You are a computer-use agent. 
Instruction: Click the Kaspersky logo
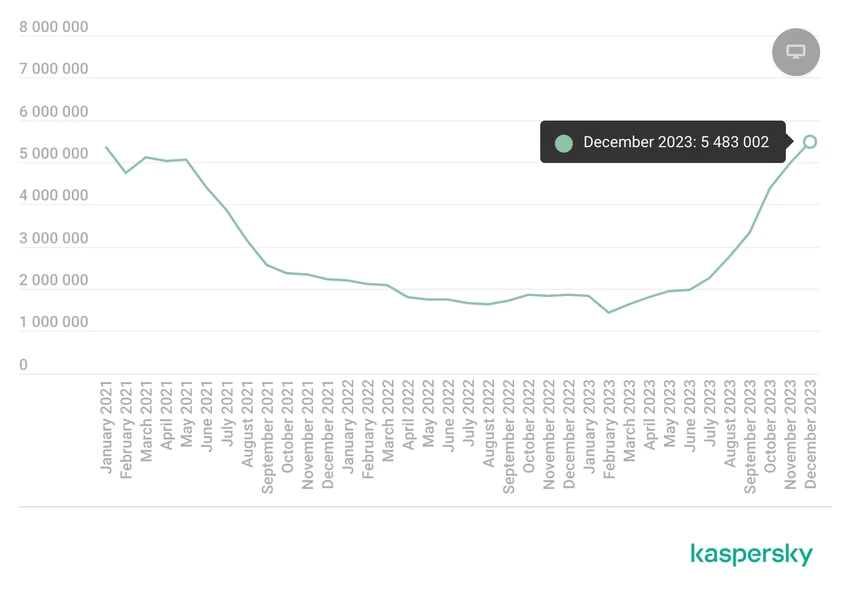751,554
